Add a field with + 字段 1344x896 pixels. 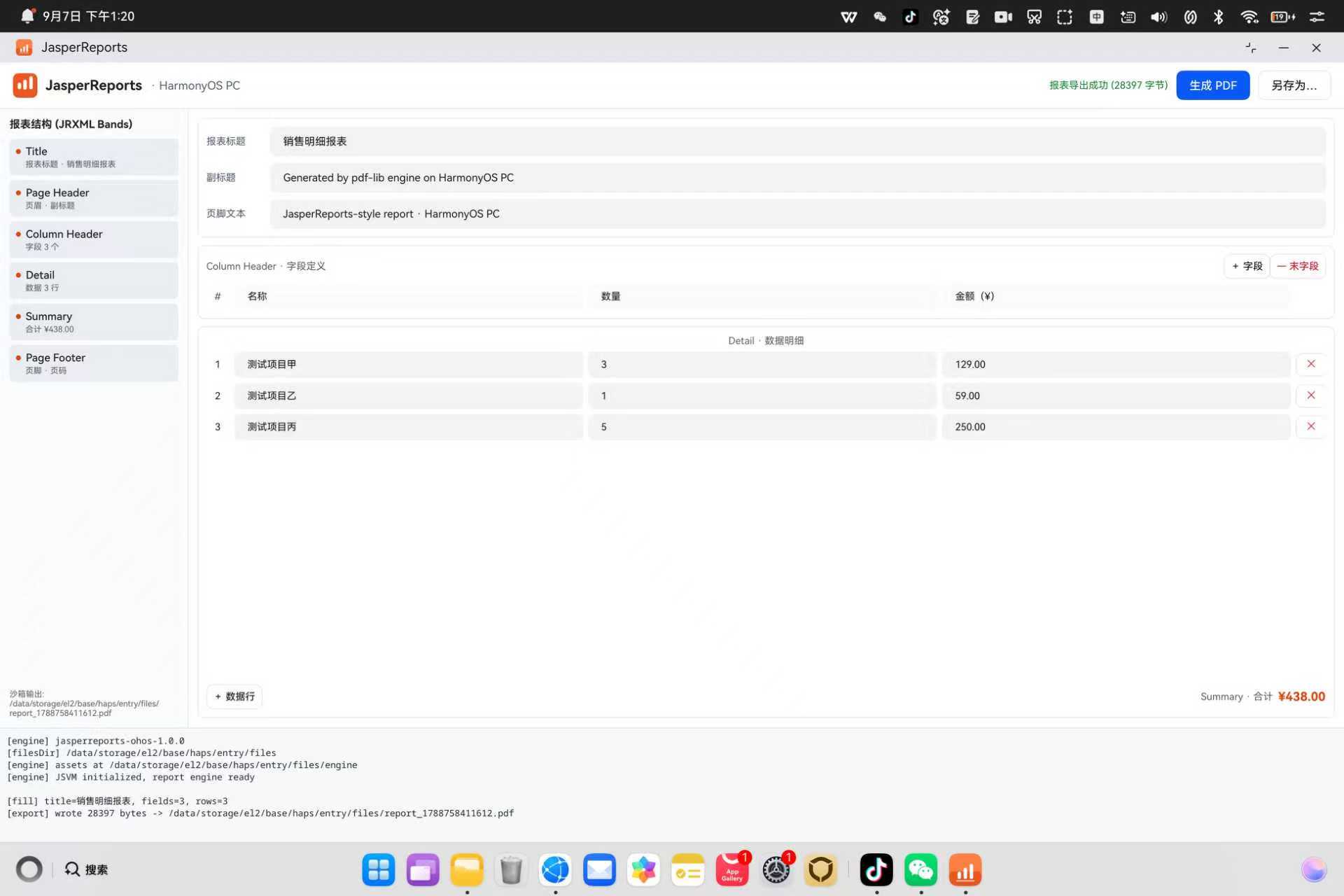1247,266
